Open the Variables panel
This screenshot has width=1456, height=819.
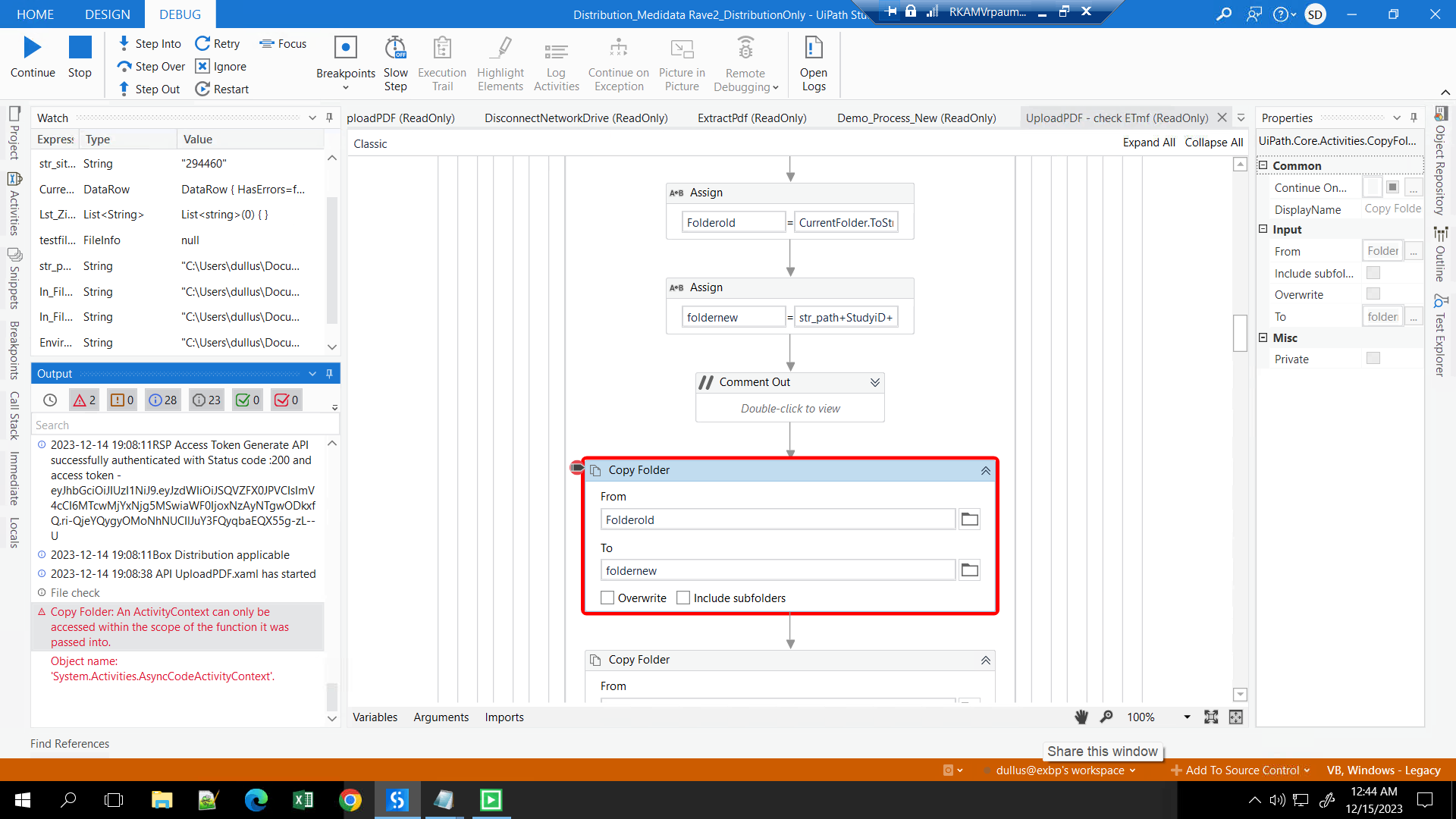pos(375,717)
